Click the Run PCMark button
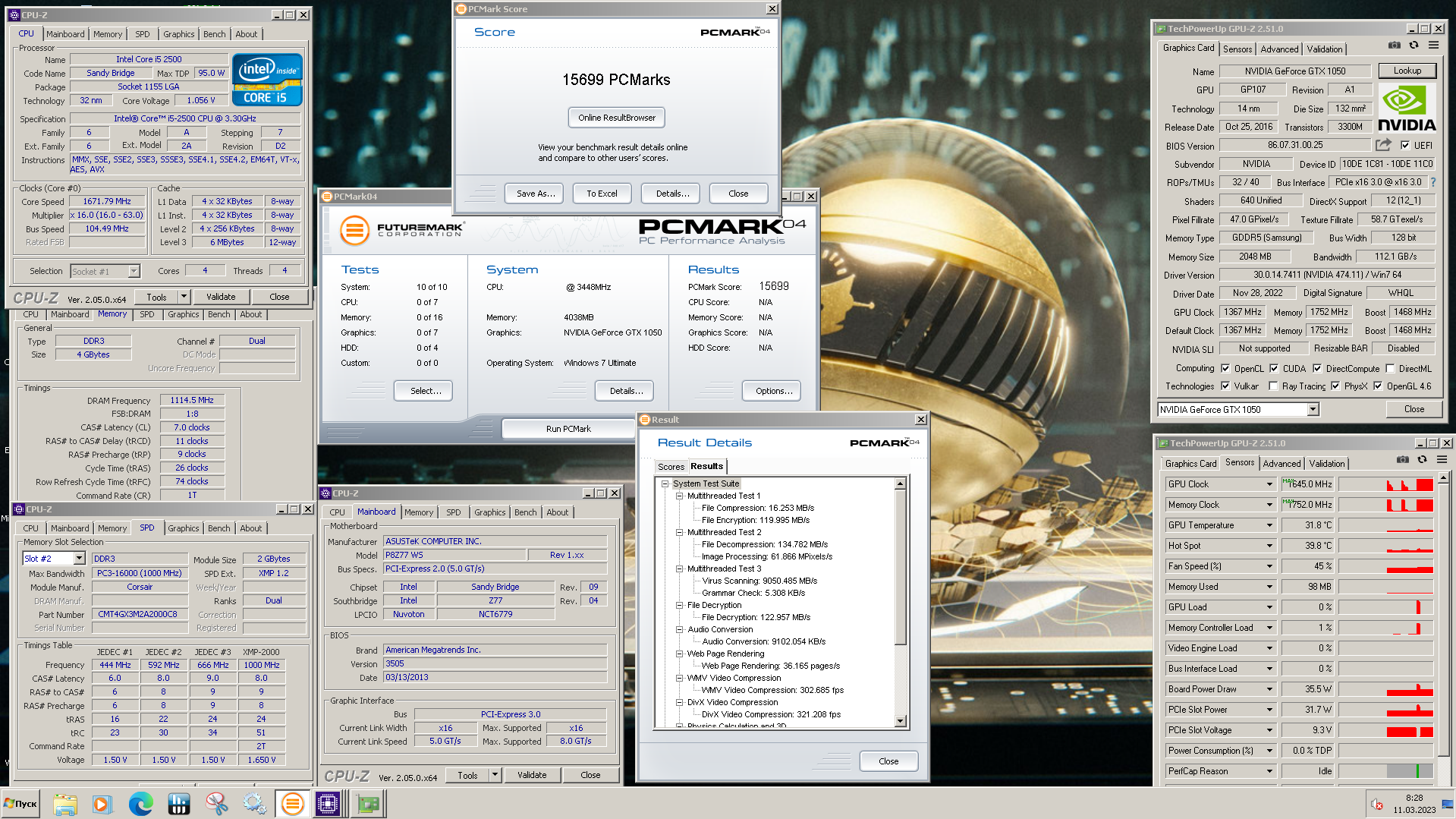 coord(568,429)
